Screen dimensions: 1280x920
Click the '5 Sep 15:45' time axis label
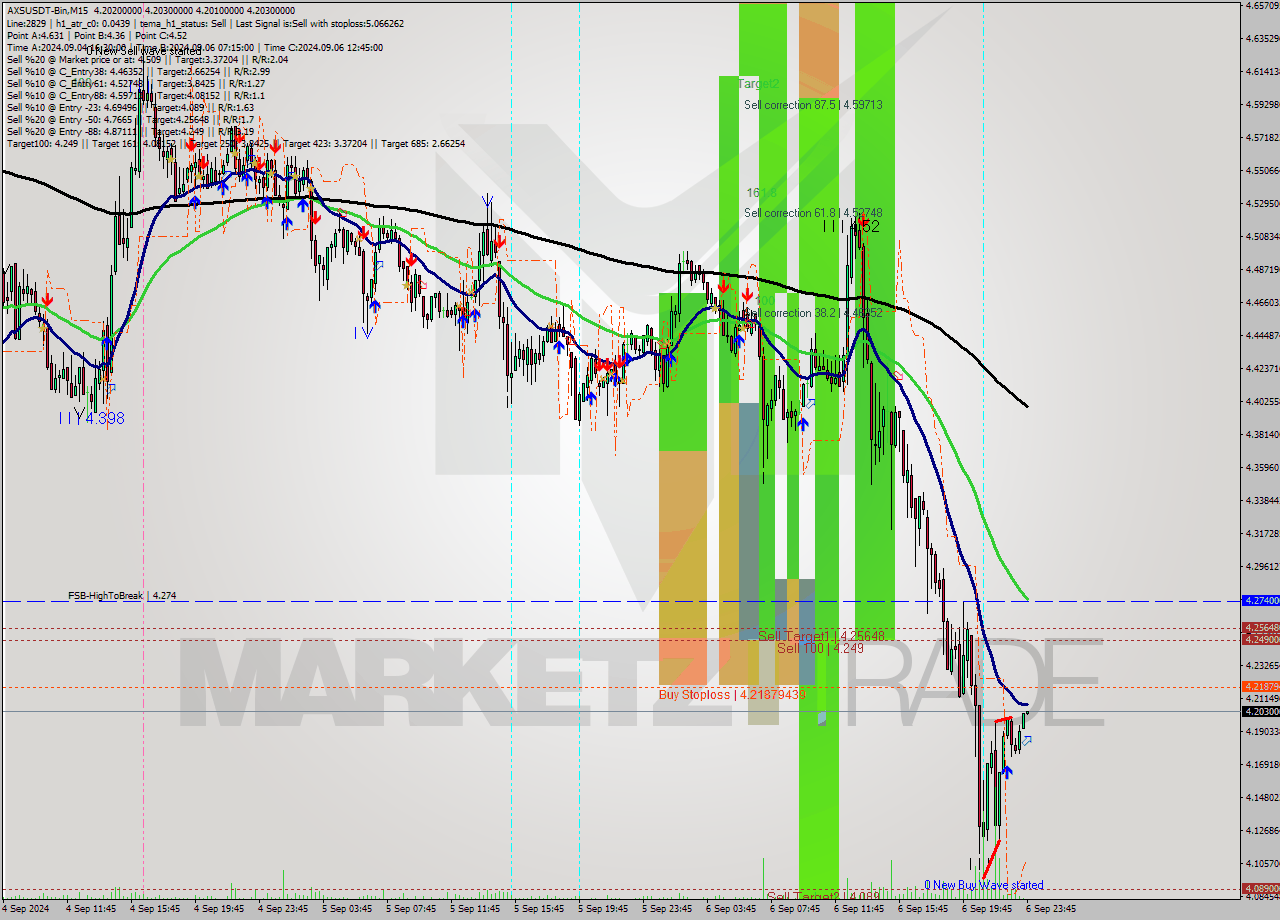pyautogui.click(x=539, y=909)
